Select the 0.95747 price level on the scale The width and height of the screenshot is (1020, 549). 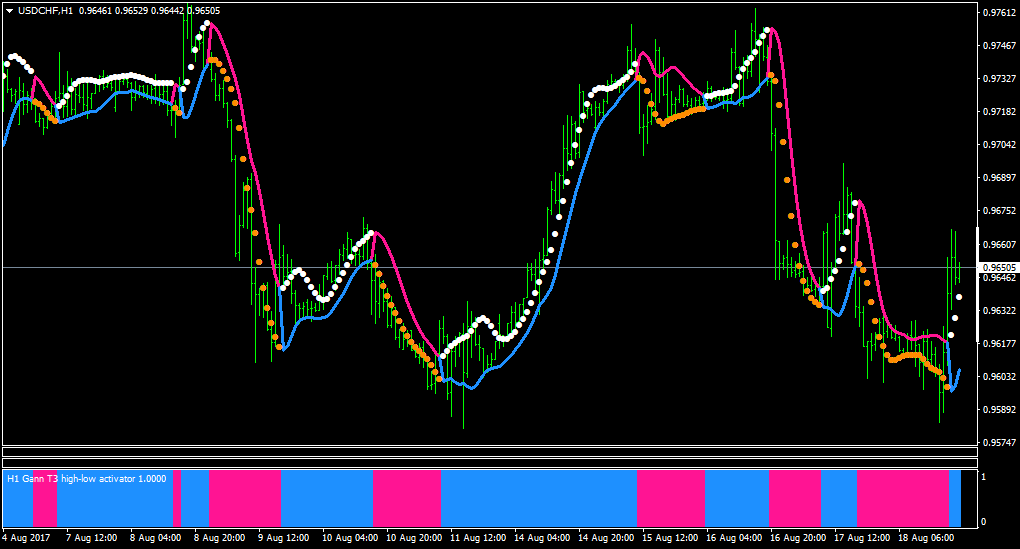[x=1000, y=443]
